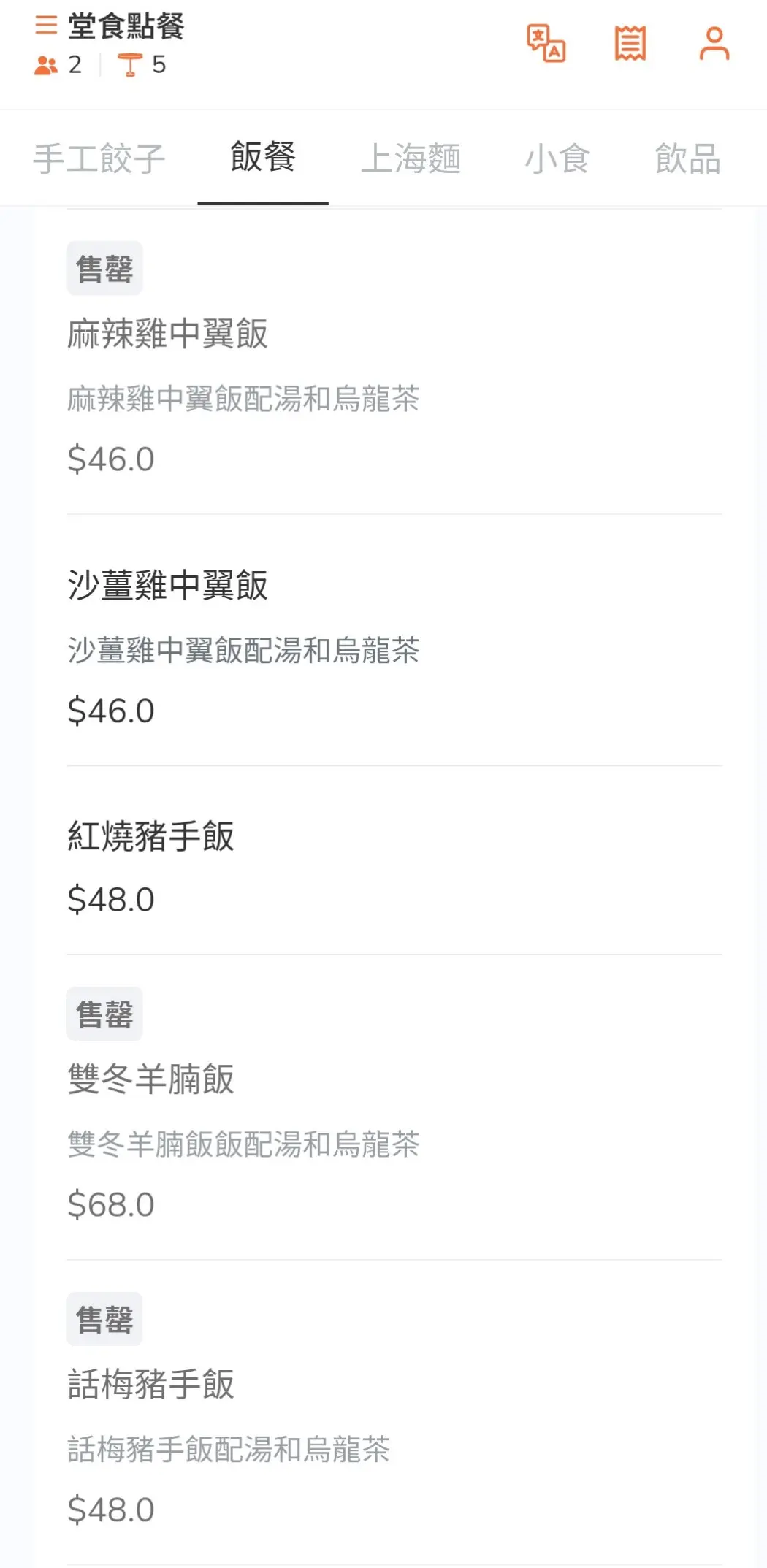The image size is (767, 1568).
Task: Open the hamburger menu icon
Action: 46,26
